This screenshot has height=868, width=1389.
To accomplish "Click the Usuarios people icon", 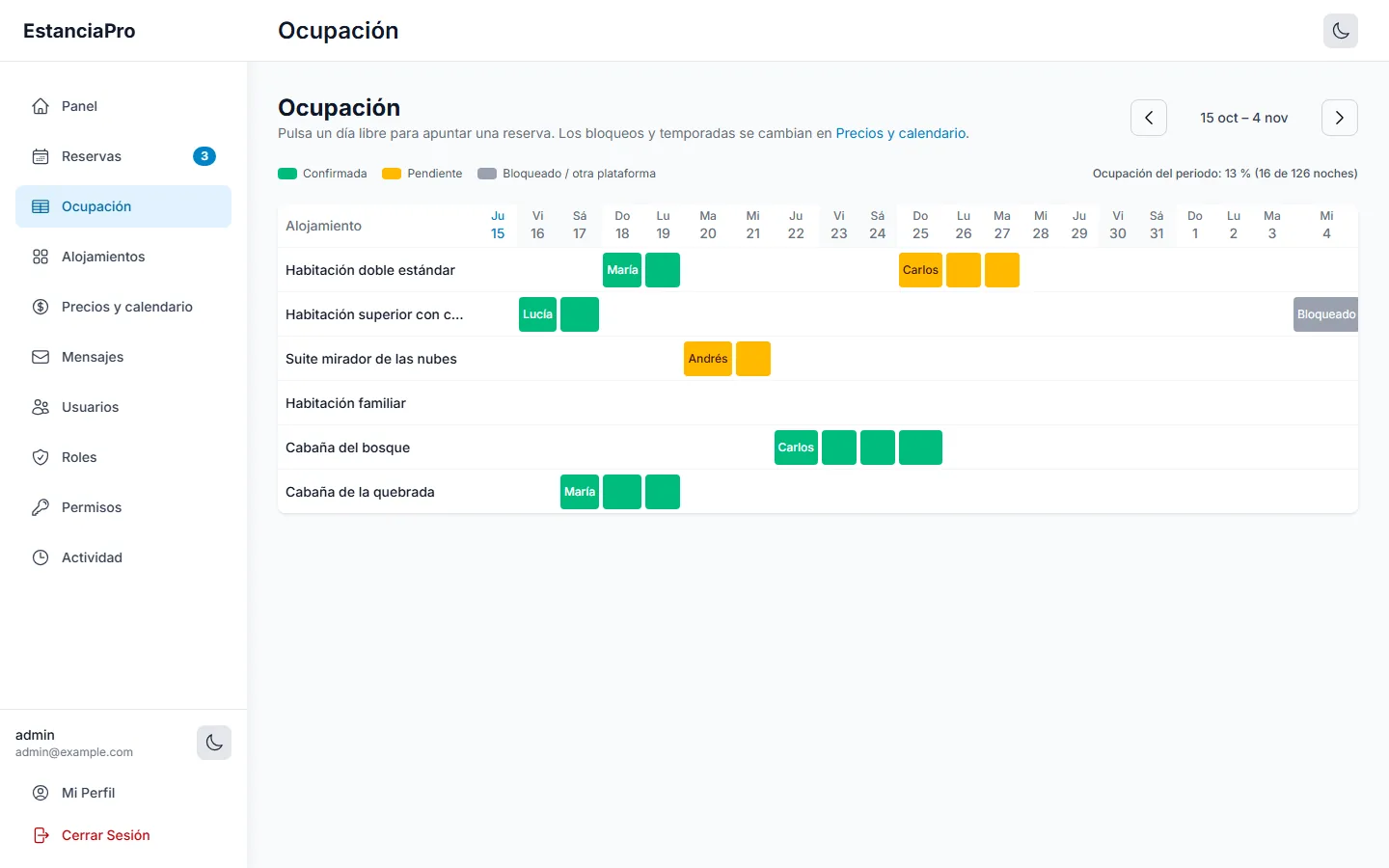I will pos(41,407).
